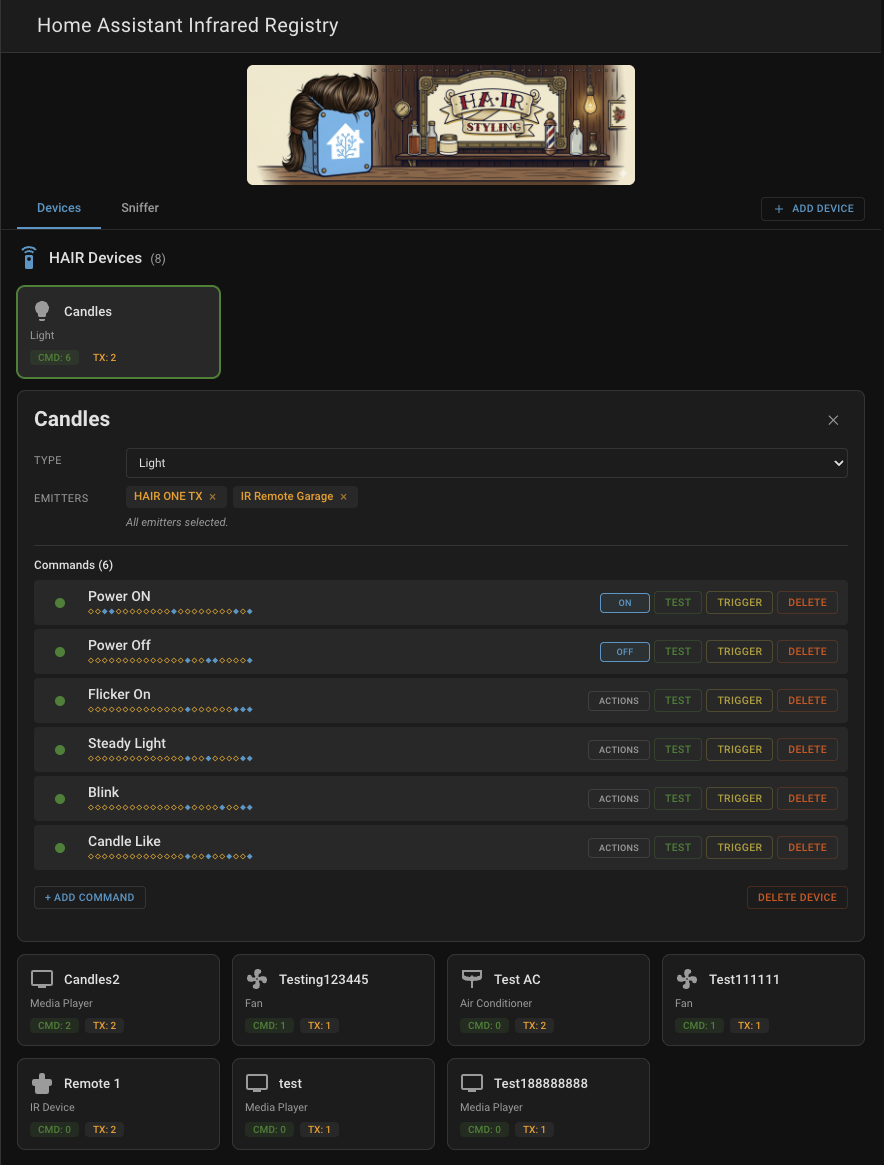Click the Remote 1 IR device icon
The width and height of the screenshot is (884, 1165).
42,1083
